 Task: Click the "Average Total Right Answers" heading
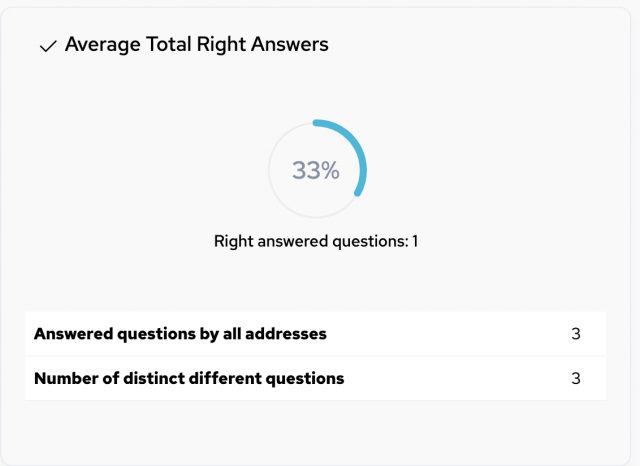coord(196,45)
